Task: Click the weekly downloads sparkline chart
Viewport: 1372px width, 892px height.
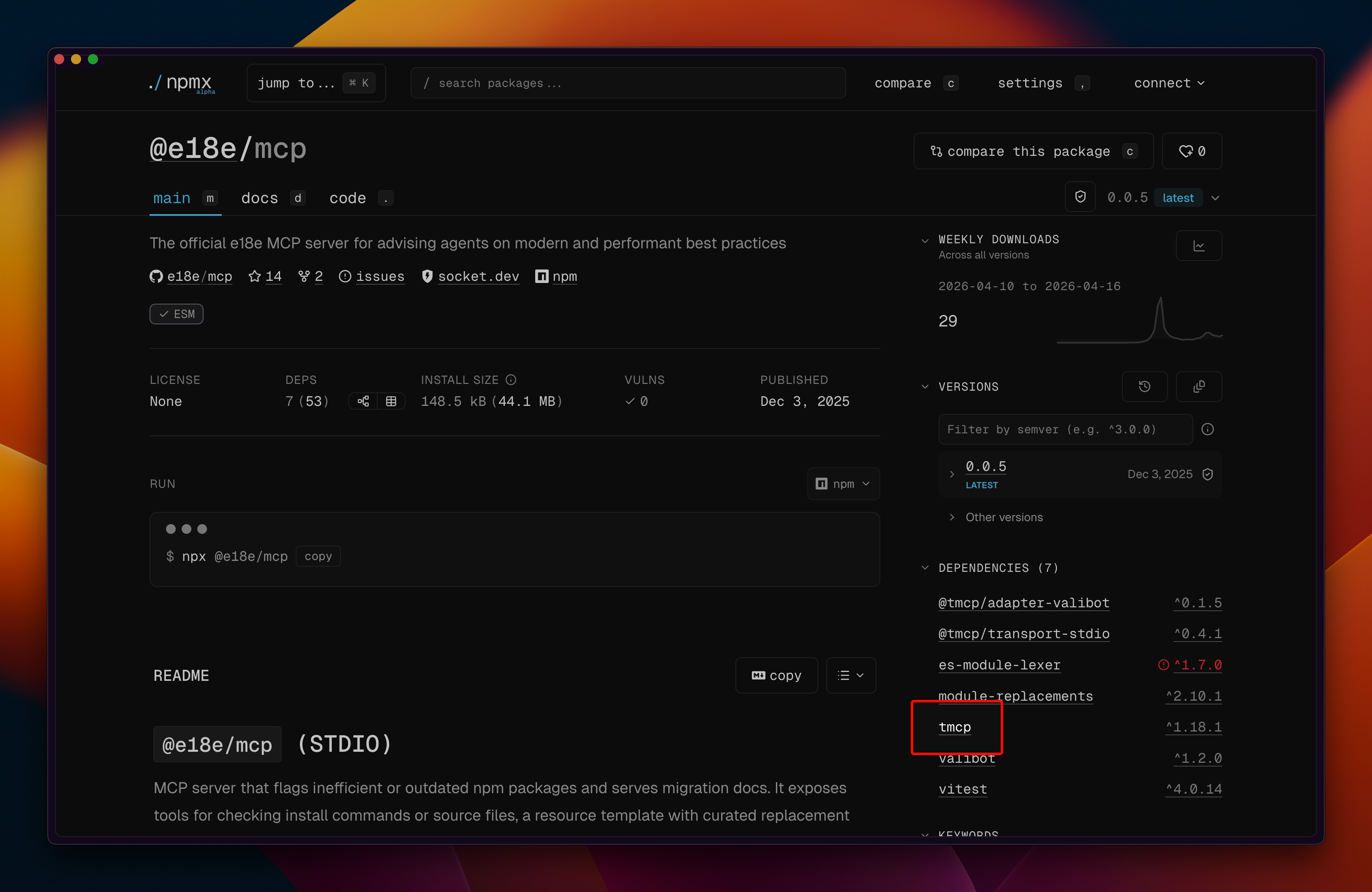Action: tap(1140, 320)
